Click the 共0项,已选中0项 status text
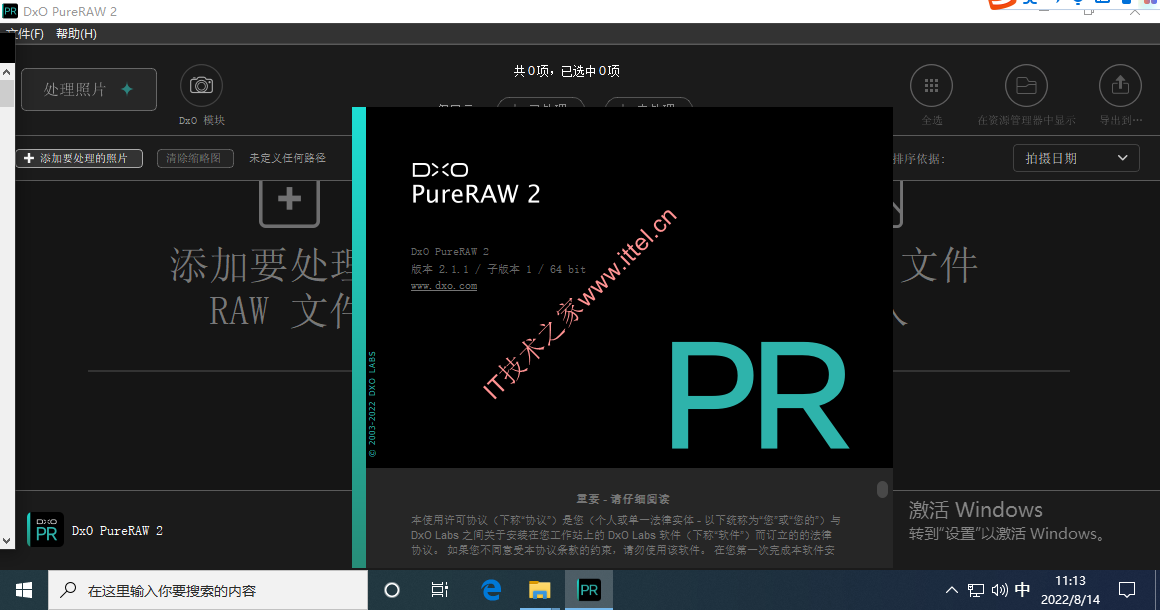This screenshot has height=610, width=1160. tap(567, 71)
